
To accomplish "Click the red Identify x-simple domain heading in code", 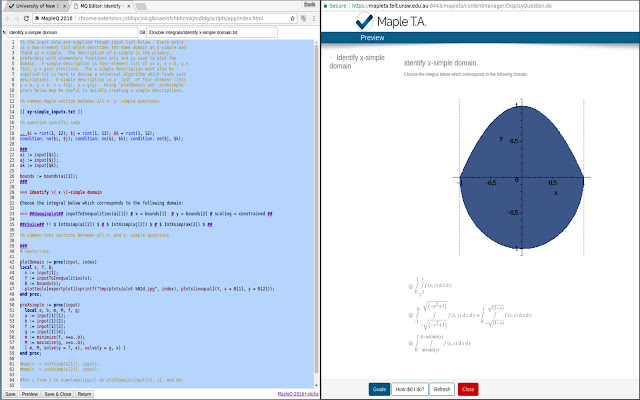I will (61, 192).
